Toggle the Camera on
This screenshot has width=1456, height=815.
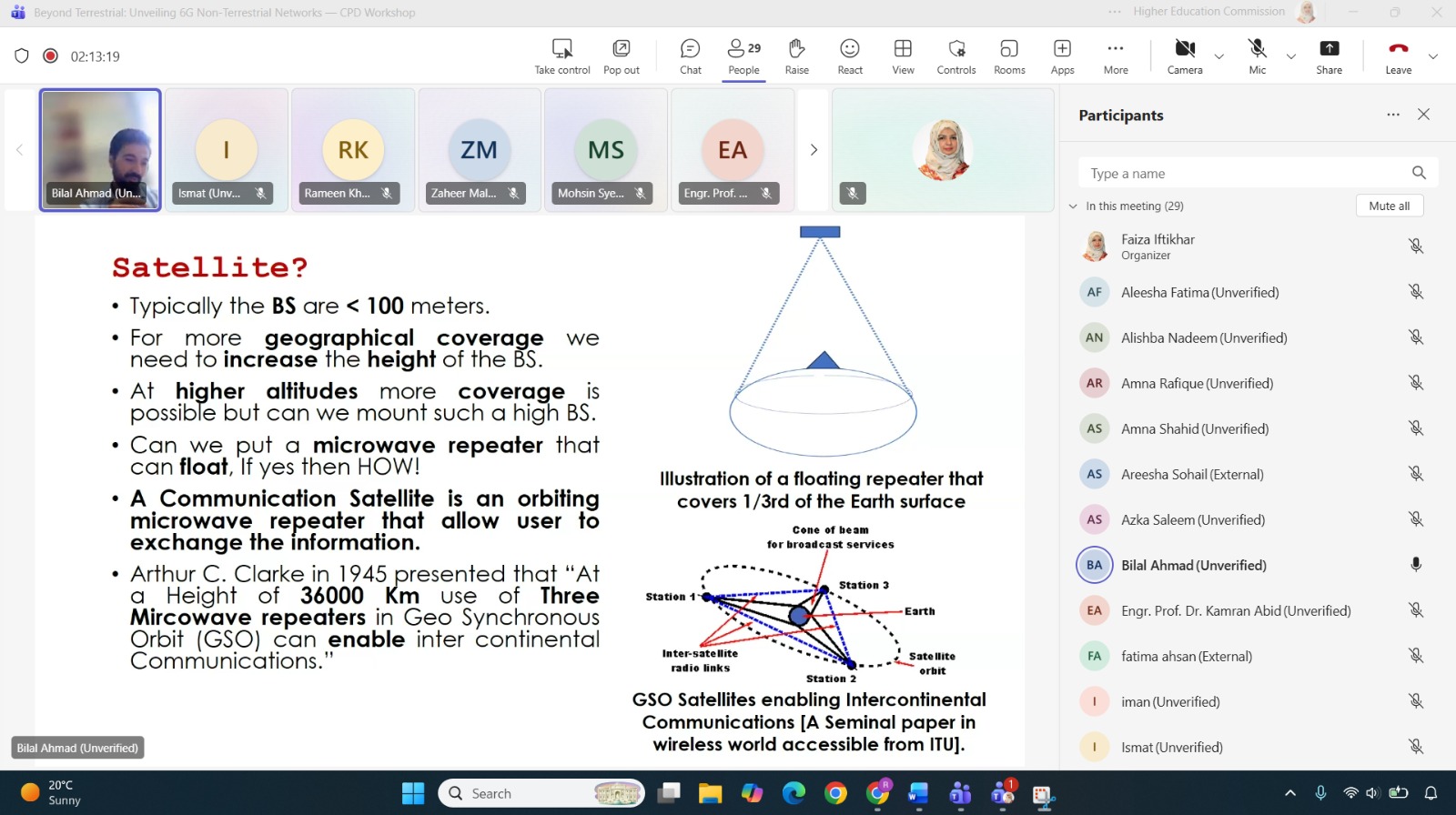coord(1184,56)
